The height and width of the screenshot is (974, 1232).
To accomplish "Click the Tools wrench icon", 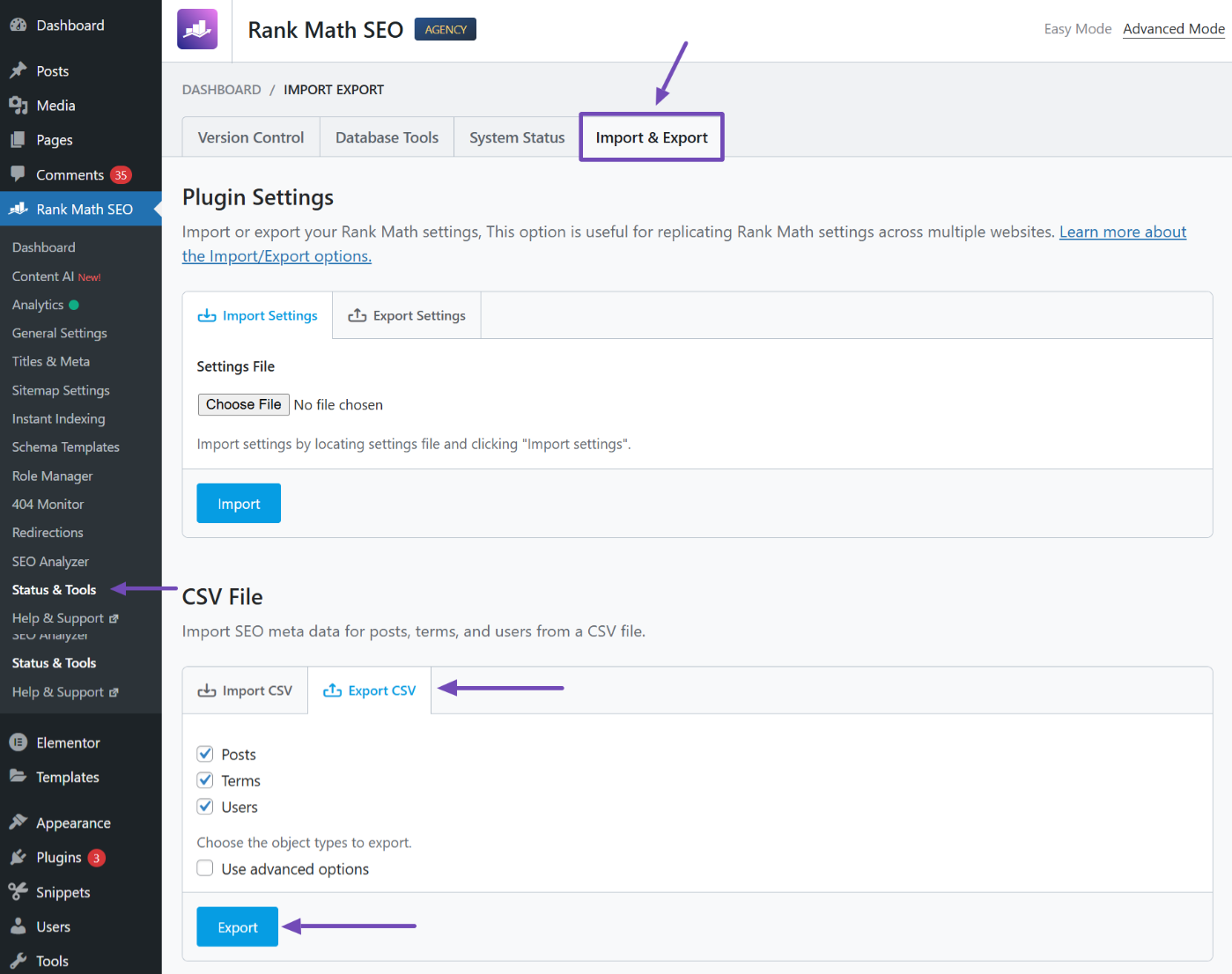I will coord(18,961).
